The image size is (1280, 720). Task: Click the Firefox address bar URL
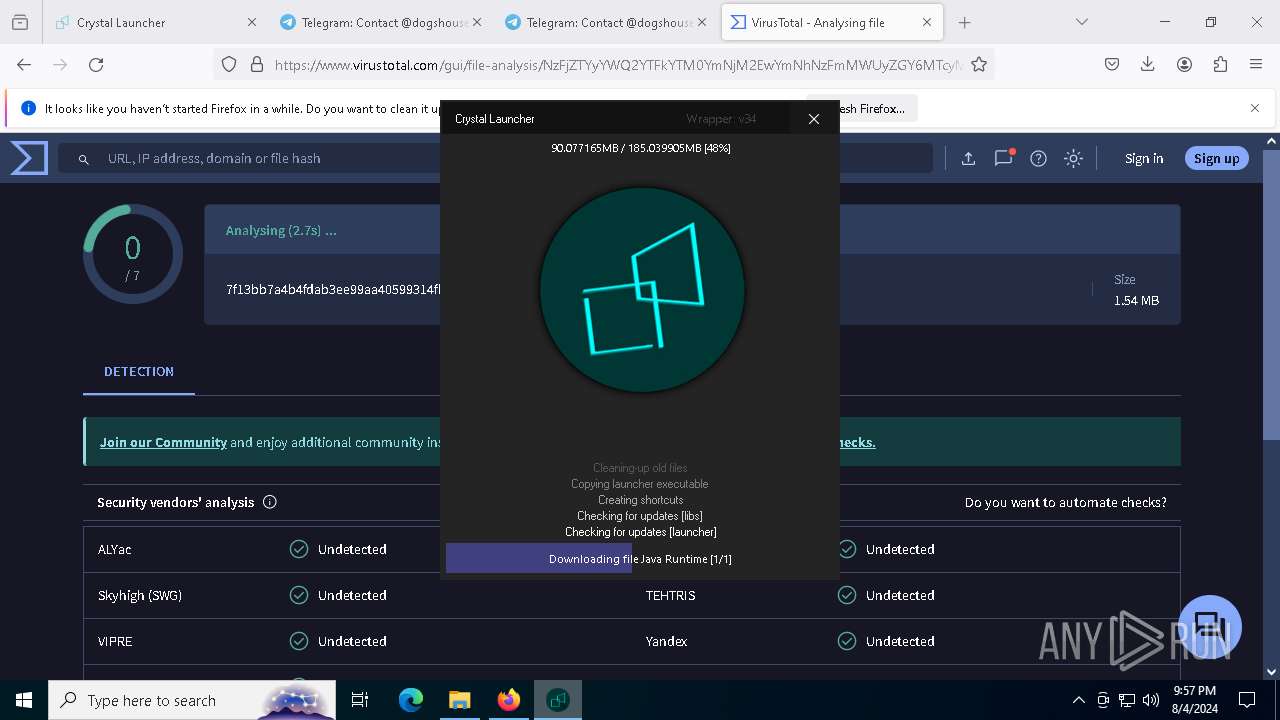[x=618, y=64]
